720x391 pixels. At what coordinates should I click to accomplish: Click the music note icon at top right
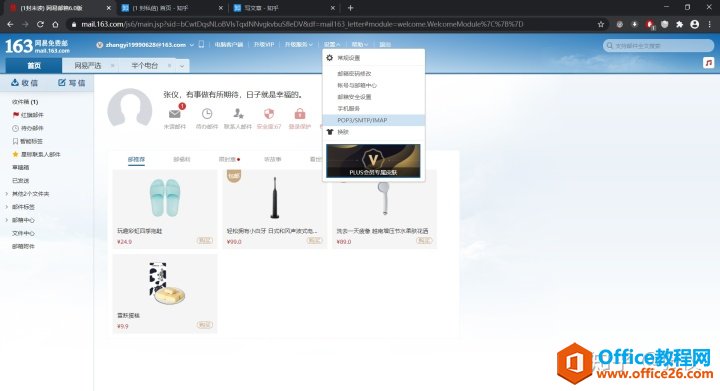click(x=709, y=63)
